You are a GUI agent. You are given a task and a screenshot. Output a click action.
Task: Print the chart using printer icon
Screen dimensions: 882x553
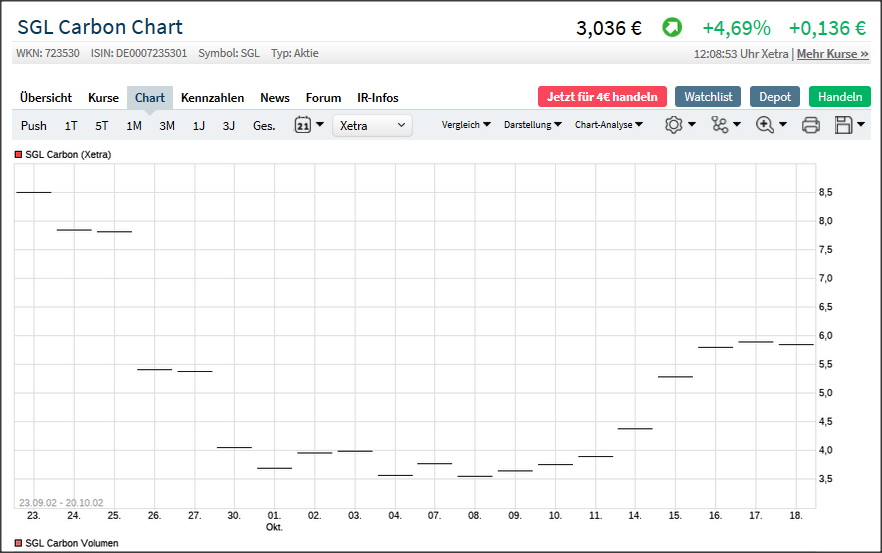[x=811, y=125]
